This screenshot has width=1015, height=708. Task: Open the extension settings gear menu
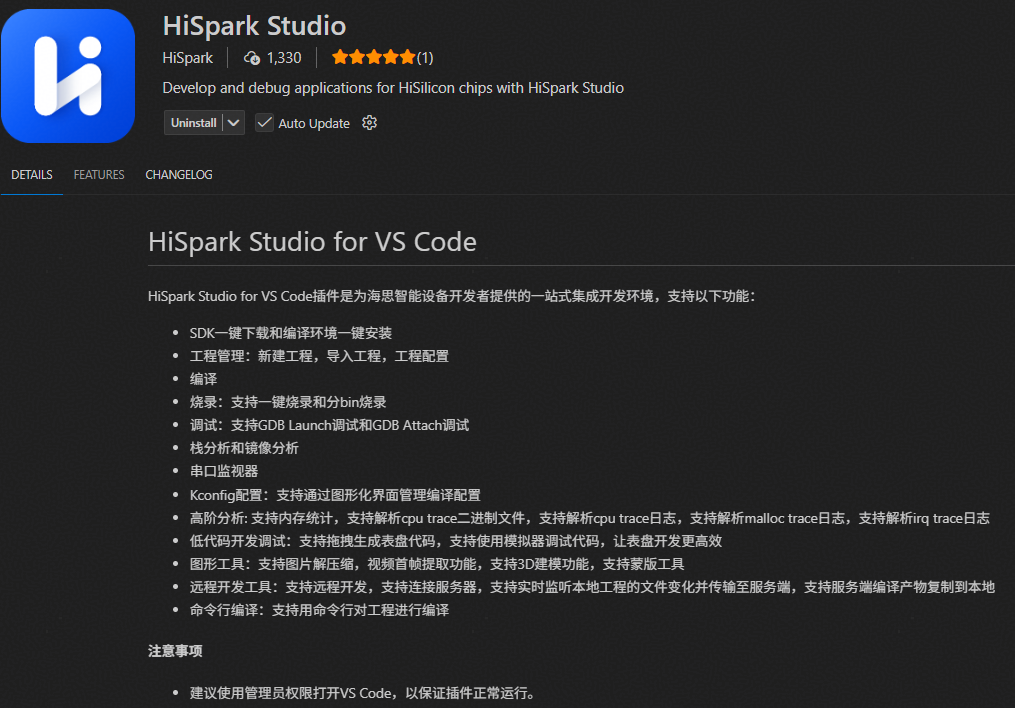[x=369, y=123]
